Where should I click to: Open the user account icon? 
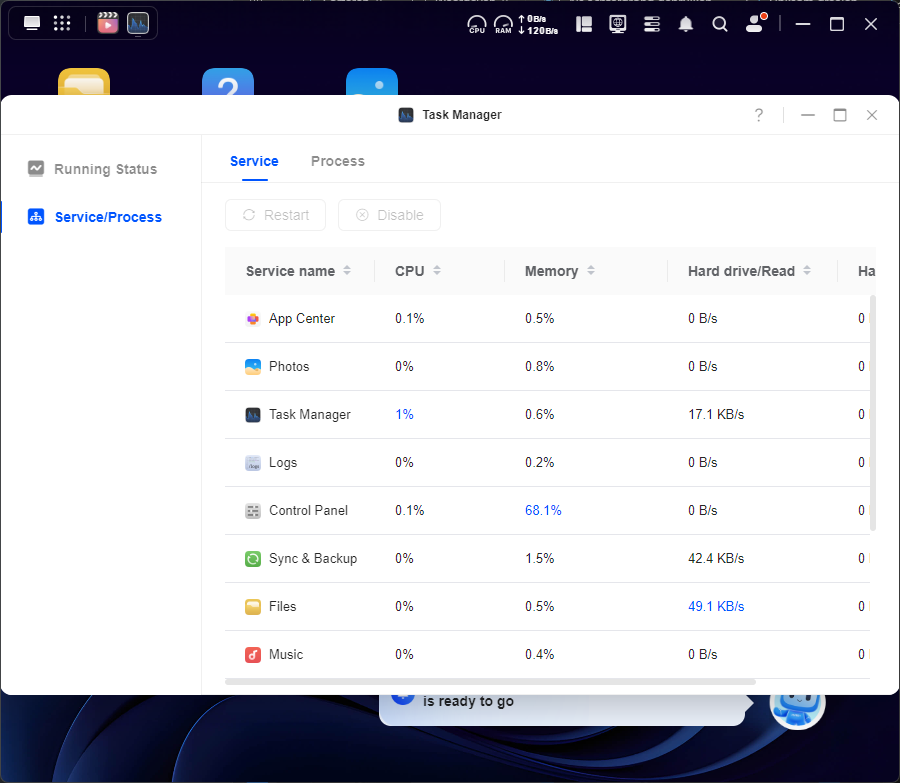tap(755, 24)
